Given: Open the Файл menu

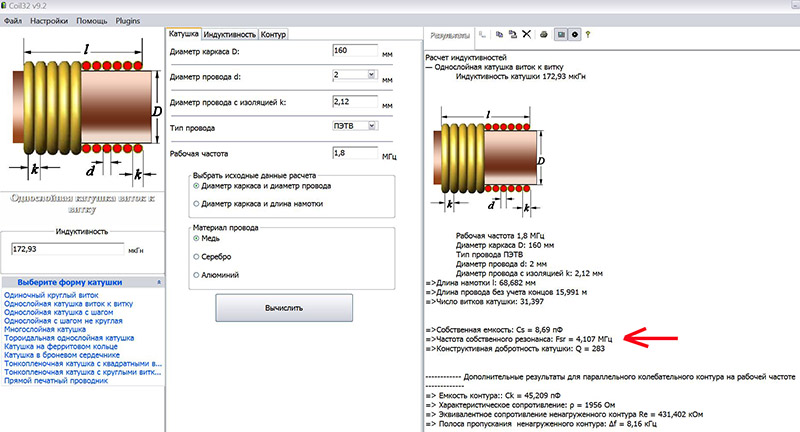Looking at the screenshot, I should tap(13, 21).
